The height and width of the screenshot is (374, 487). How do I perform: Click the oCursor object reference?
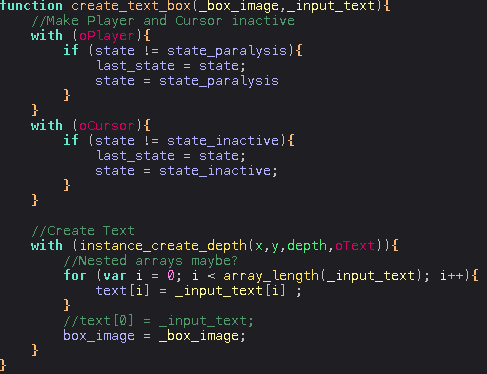107,126
